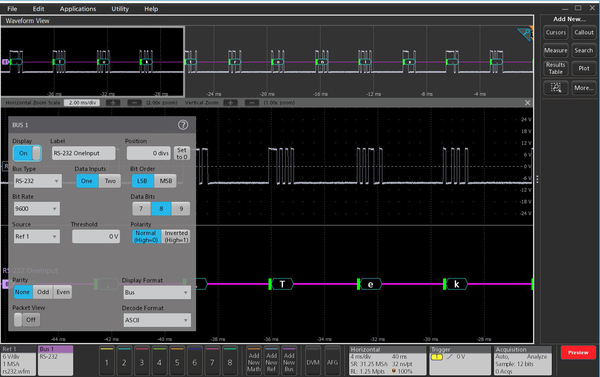Screen dimensions: 600x377
Task: Open the Utility menu
Action: pos(120,8)
